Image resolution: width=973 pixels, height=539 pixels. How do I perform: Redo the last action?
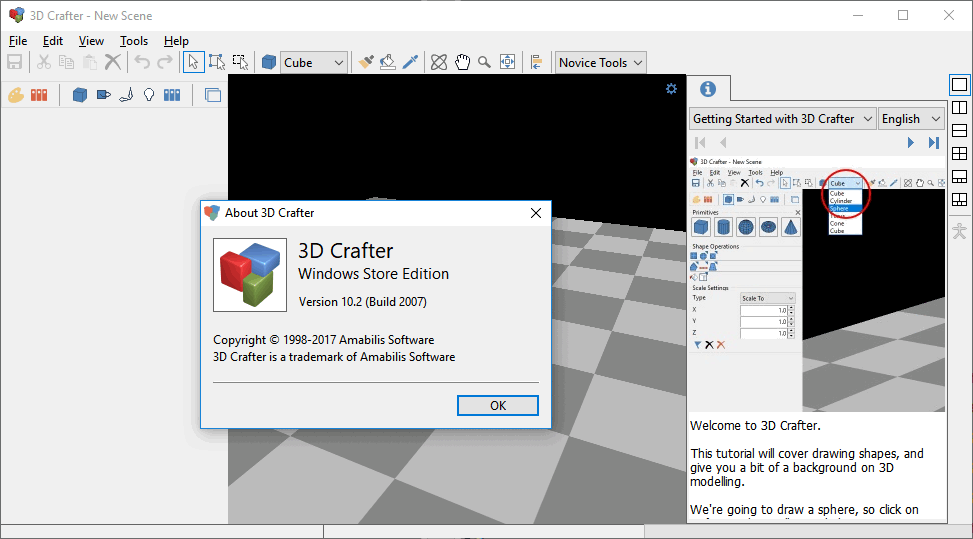[165, 62]
